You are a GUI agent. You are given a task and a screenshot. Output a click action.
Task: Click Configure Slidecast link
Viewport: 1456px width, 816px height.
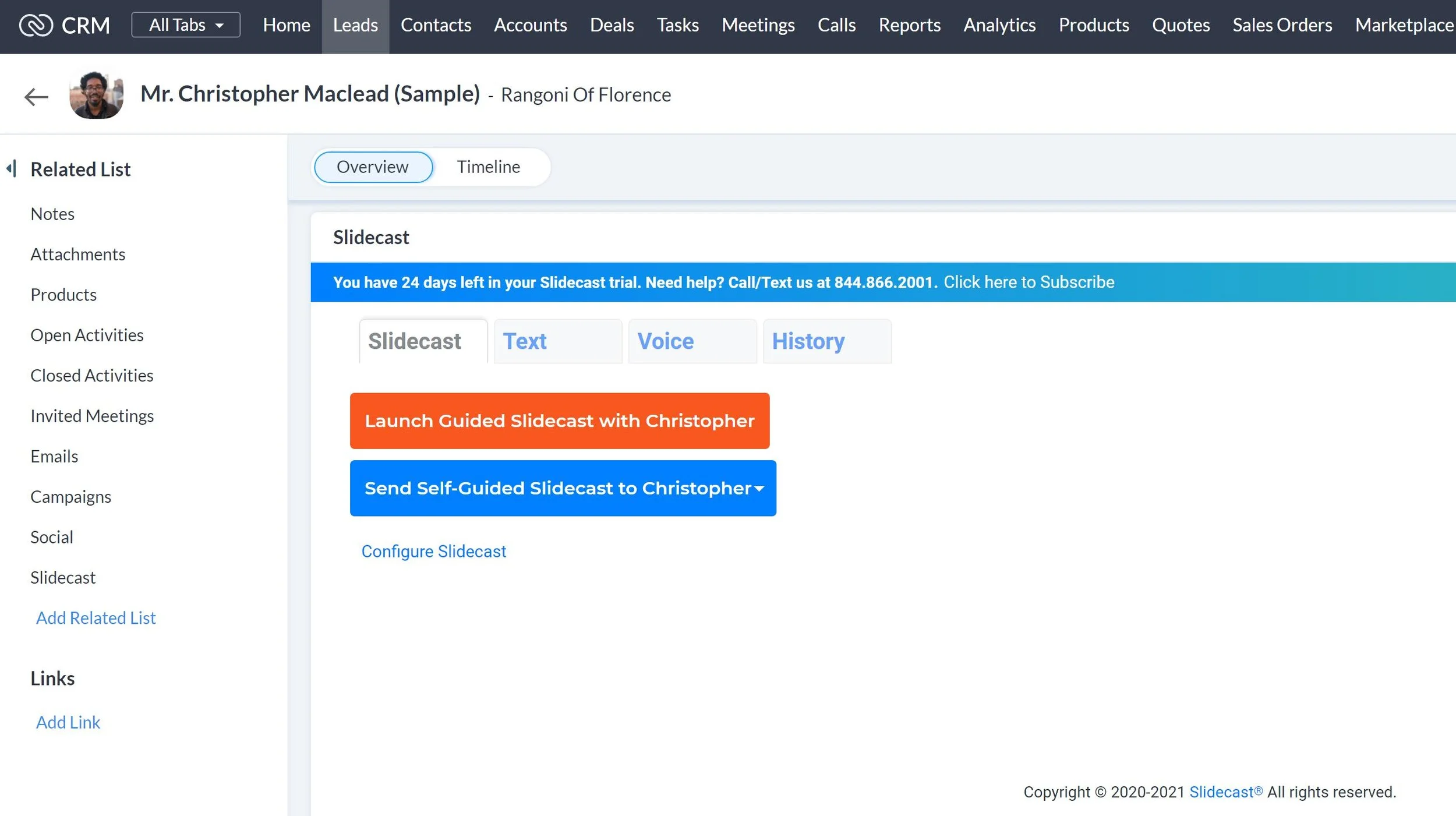(x=434, y=552)
